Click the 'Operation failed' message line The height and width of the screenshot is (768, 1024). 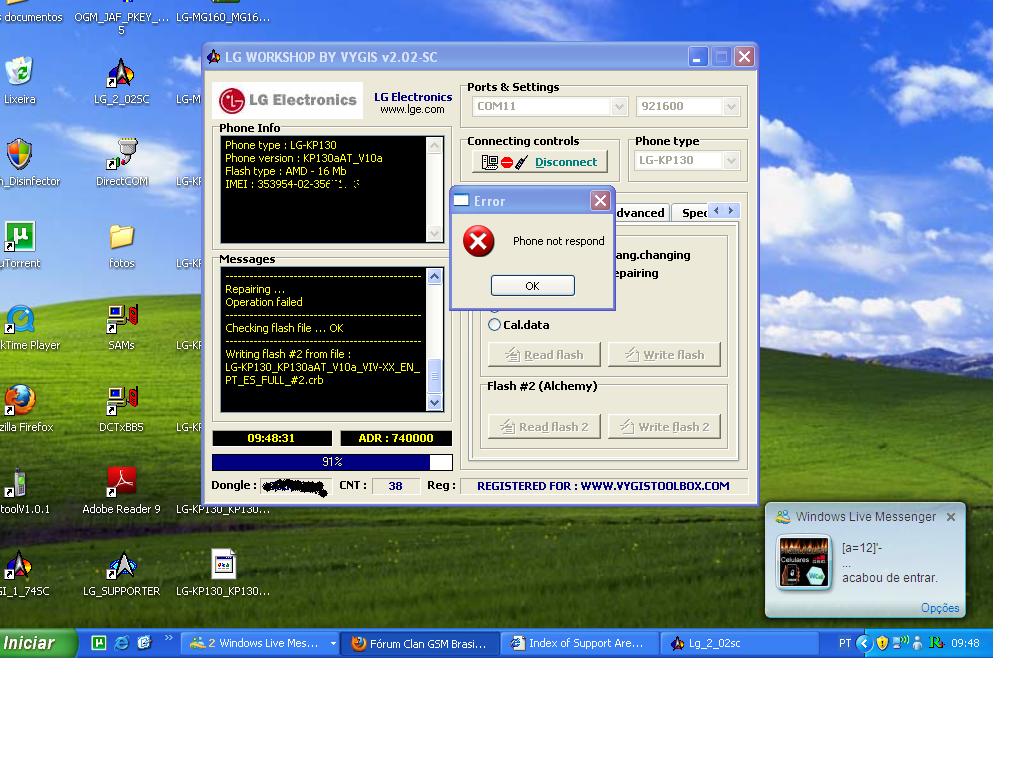click(264, 302)
